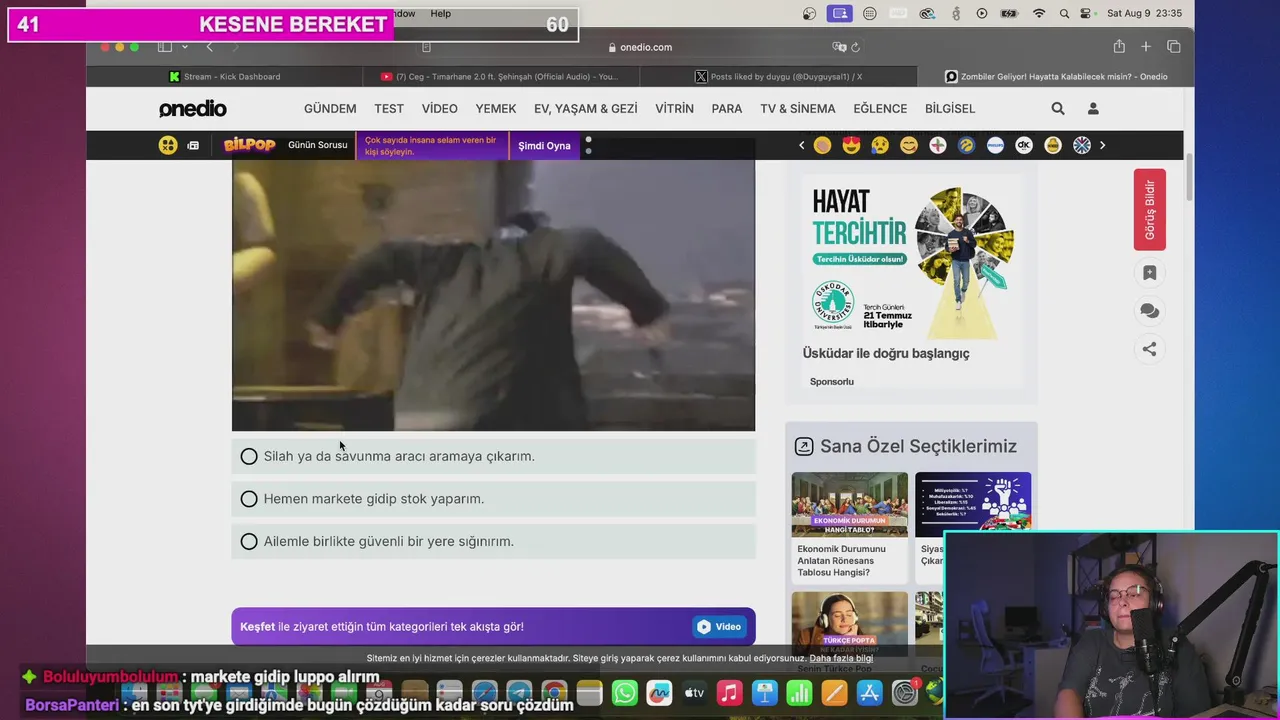Share the page with share icon
The image size is (1280, 720).
tap(1149, 349)
